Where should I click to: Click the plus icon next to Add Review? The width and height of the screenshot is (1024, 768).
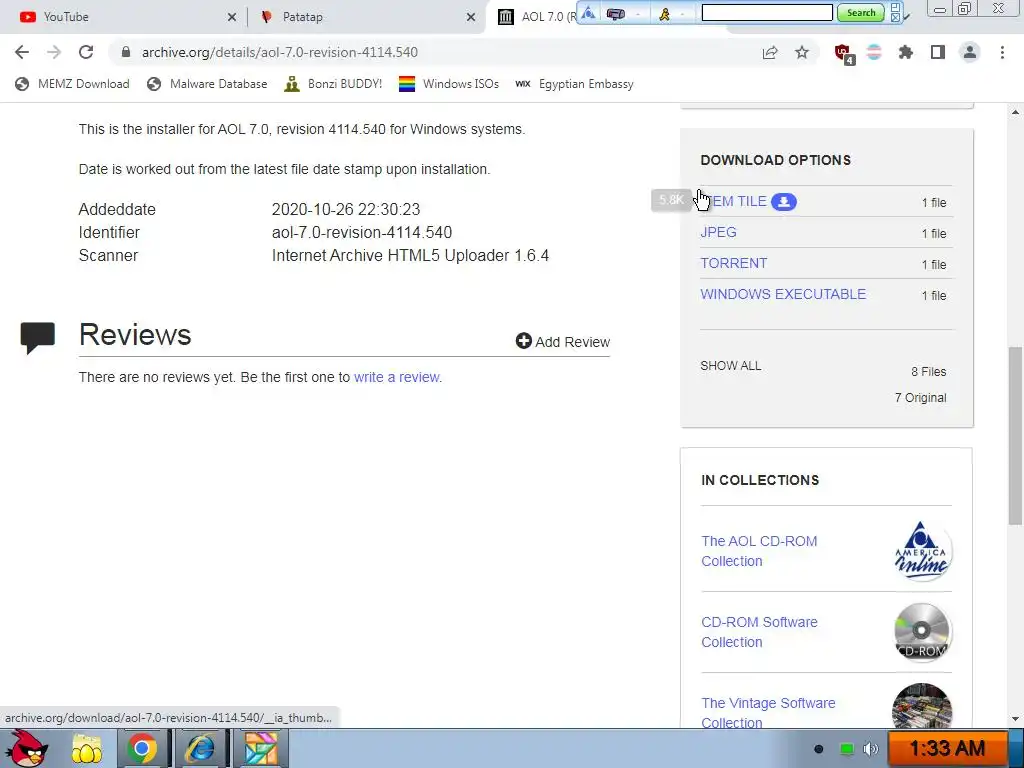point(523,341)
